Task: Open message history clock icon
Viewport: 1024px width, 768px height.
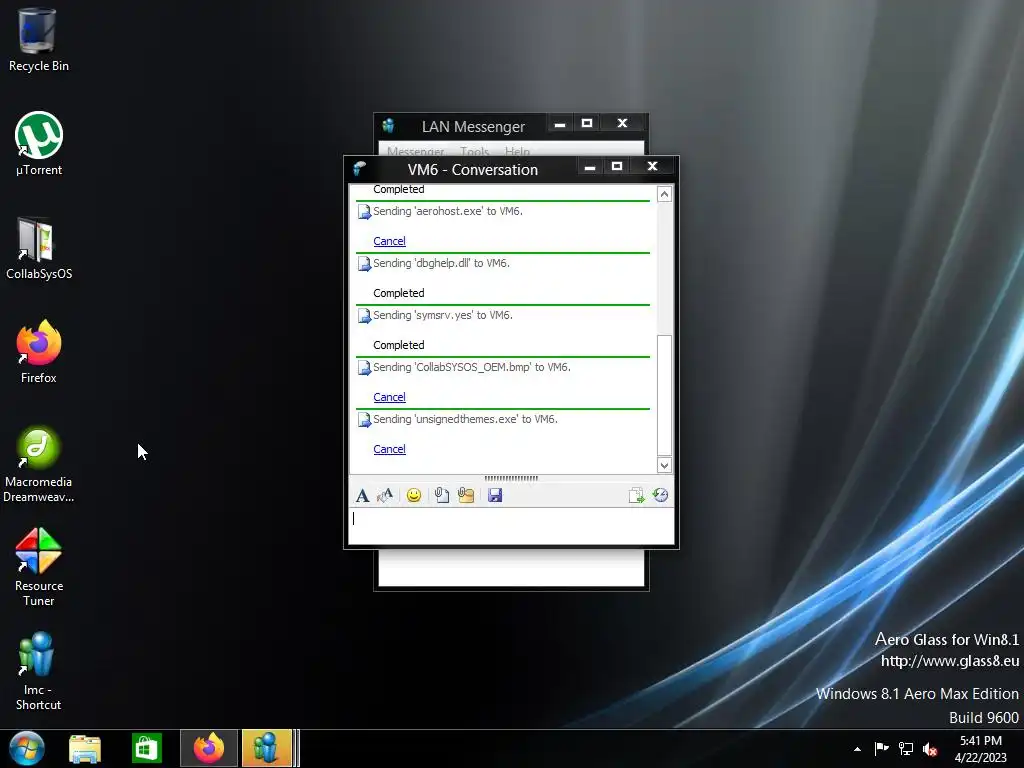Action: (660, 496)
